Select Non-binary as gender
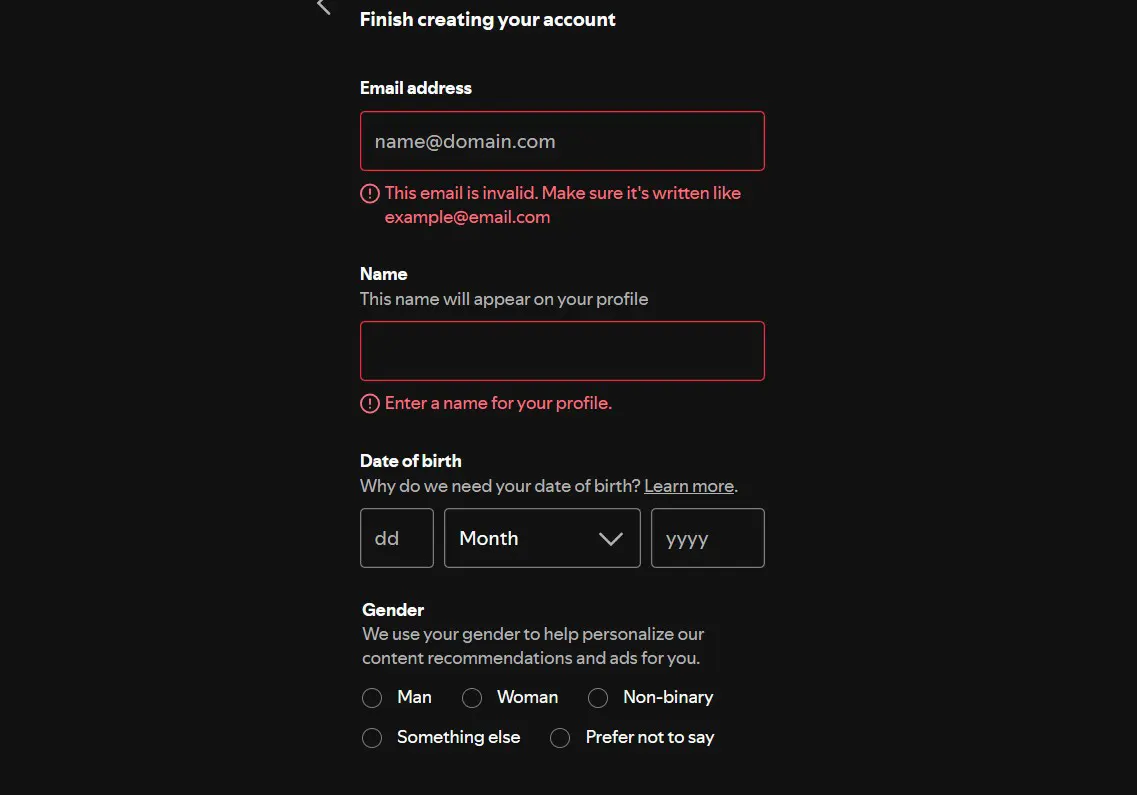This screenshot has width=1137, height=795. coord(598,698)
